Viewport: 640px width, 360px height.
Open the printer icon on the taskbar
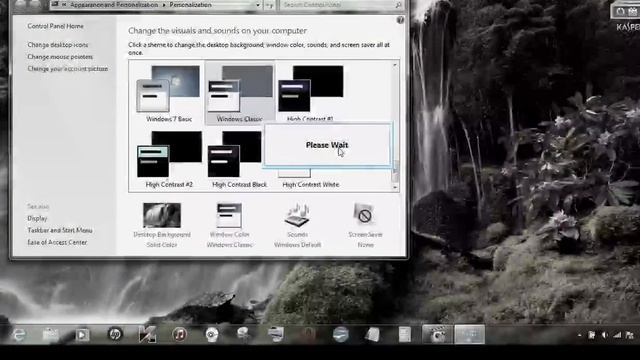pyautogui.click(x=276, y=335)
